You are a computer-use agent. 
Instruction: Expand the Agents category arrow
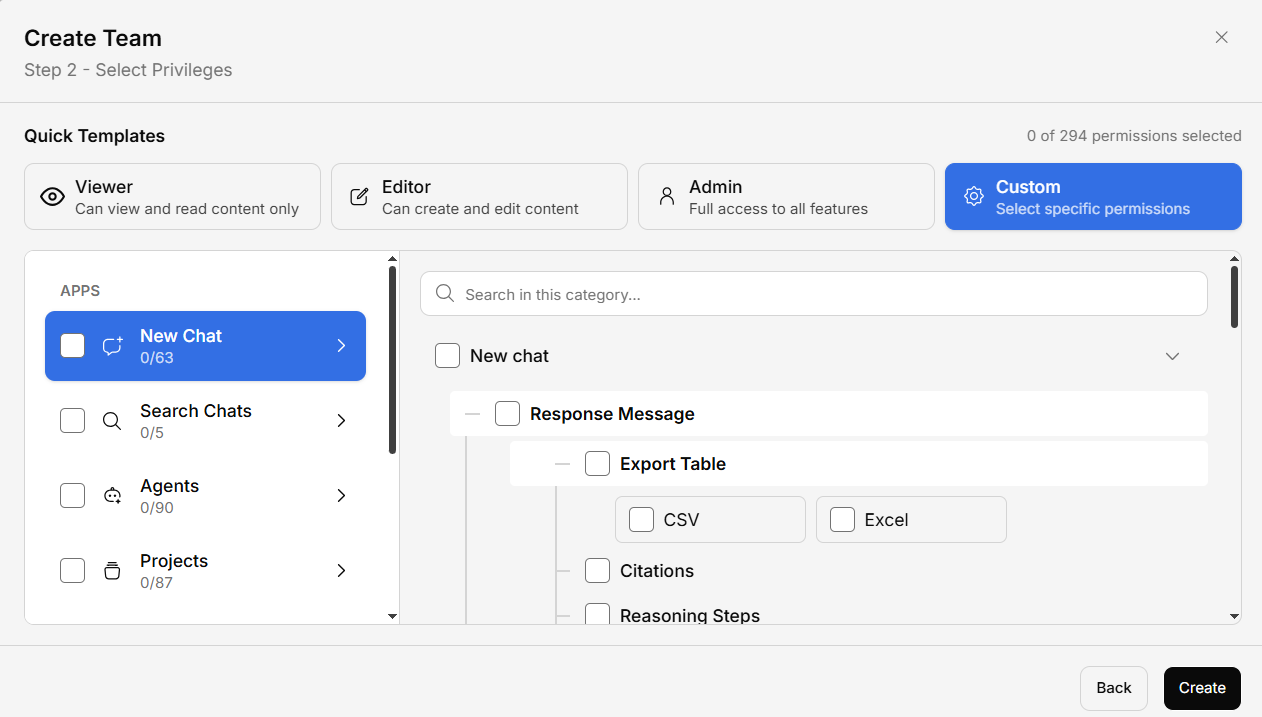[x=341, y=496]
